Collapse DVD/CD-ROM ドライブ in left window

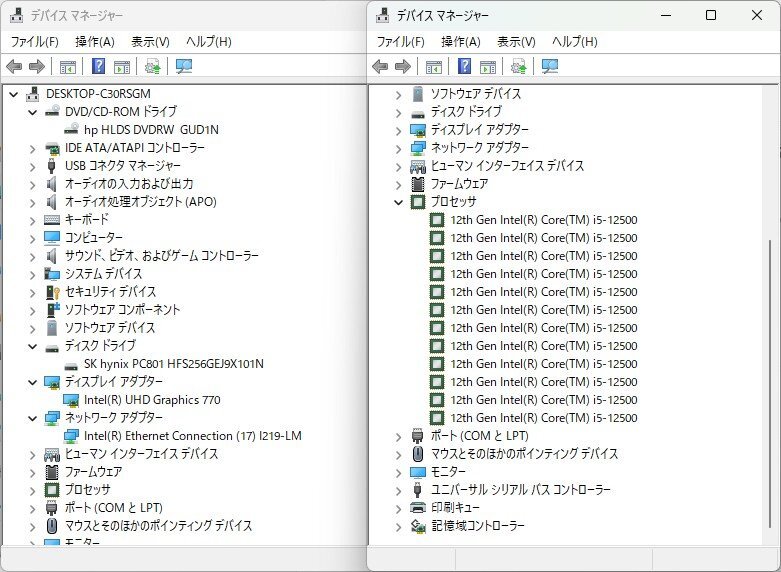[x=33, y=112]
